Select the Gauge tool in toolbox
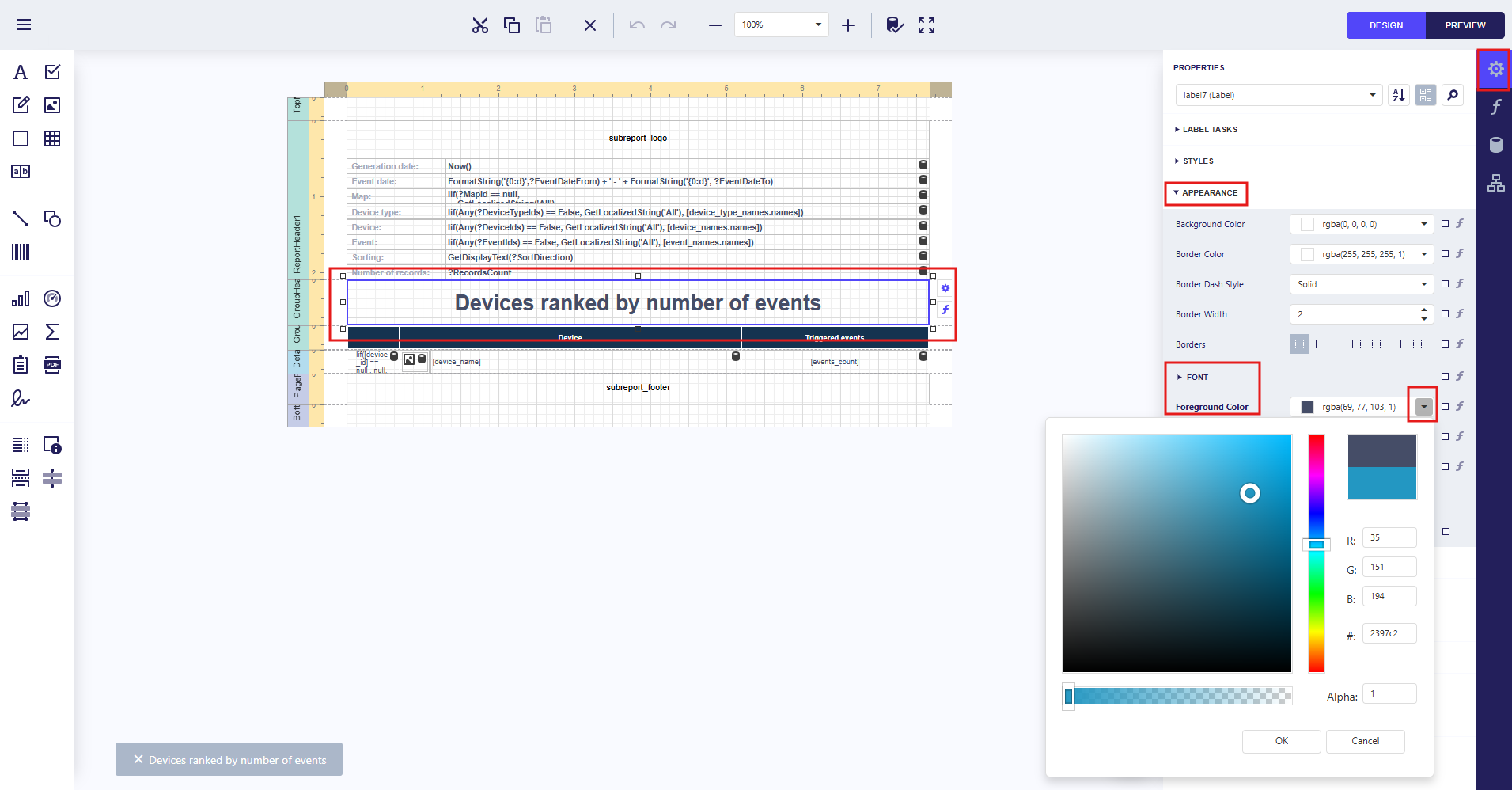Screen dimensions: 1512x790 [52, 298]
